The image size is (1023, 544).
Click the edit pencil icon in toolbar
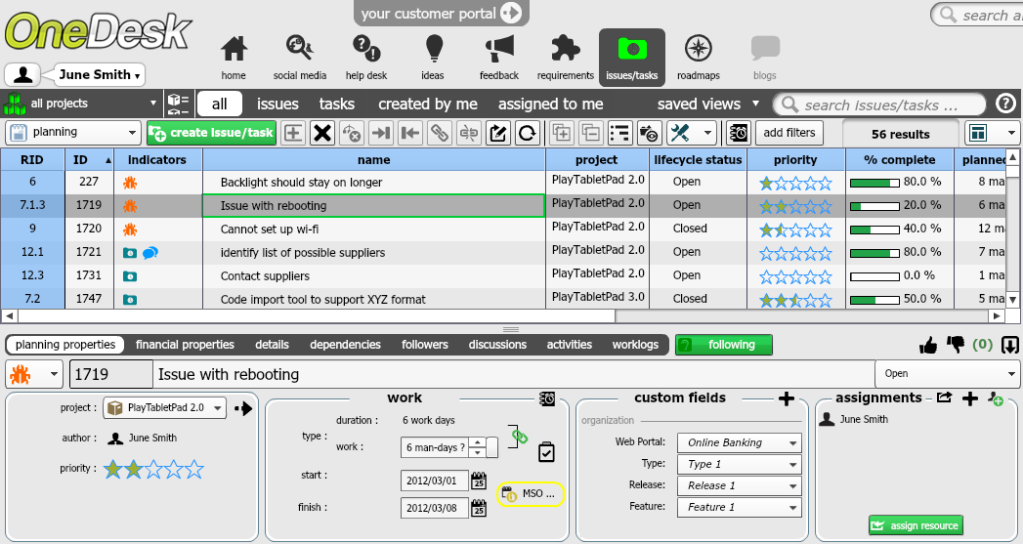click(498, 133)
